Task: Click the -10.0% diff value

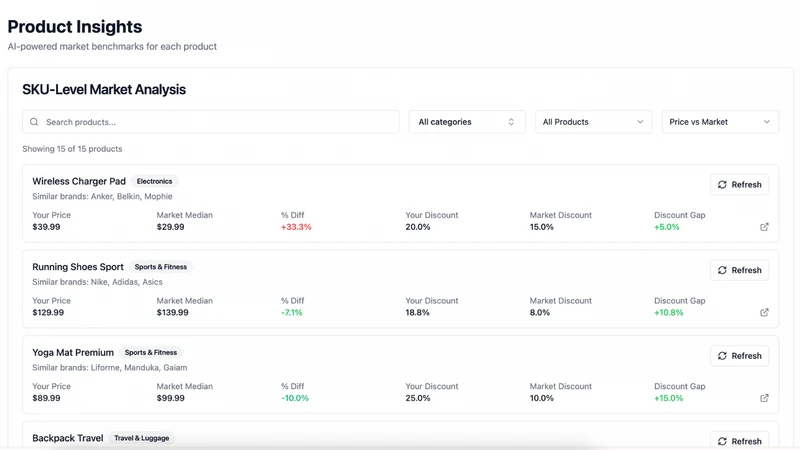Action: pos(295,398)
